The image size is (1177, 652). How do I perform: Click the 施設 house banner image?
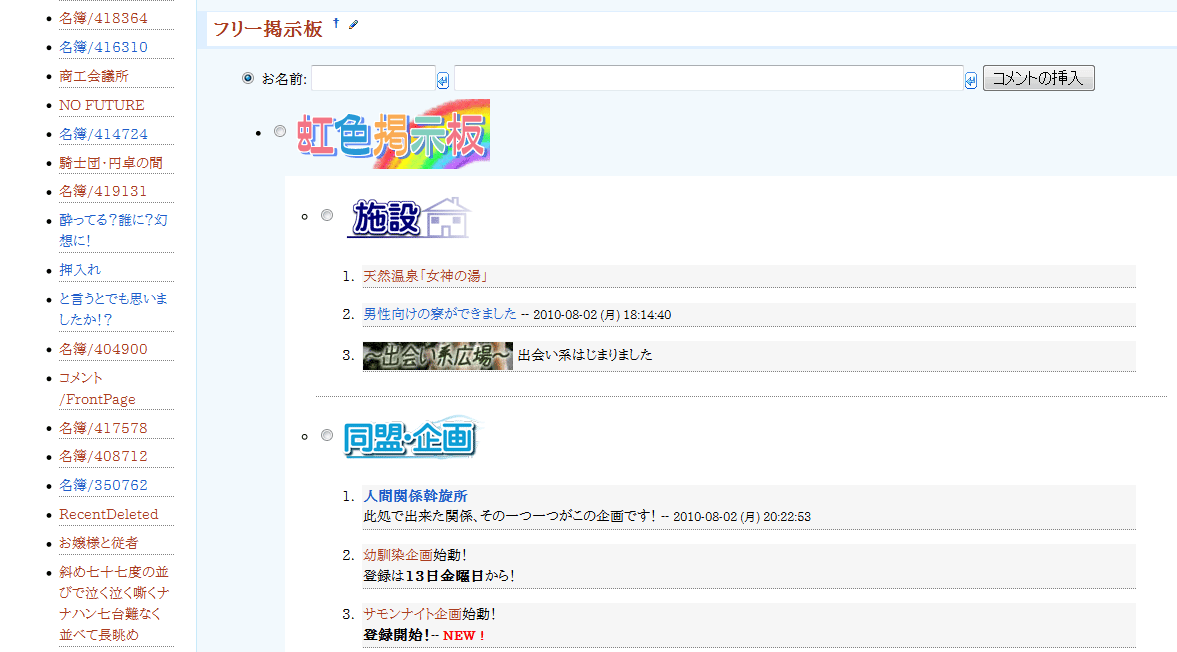coord(408,217)
